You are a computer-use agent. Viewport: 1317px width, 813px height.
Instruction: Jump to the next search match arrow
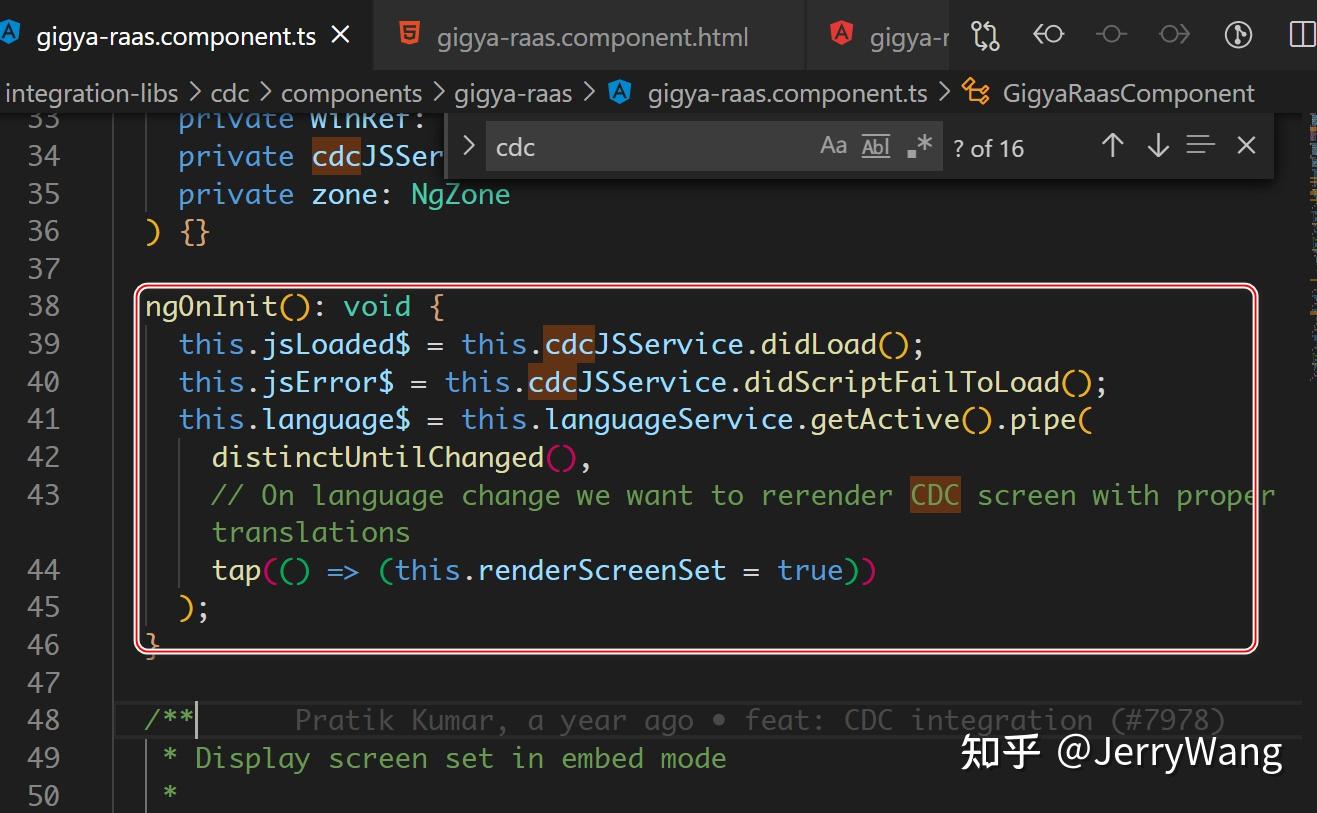point(1157,145)
